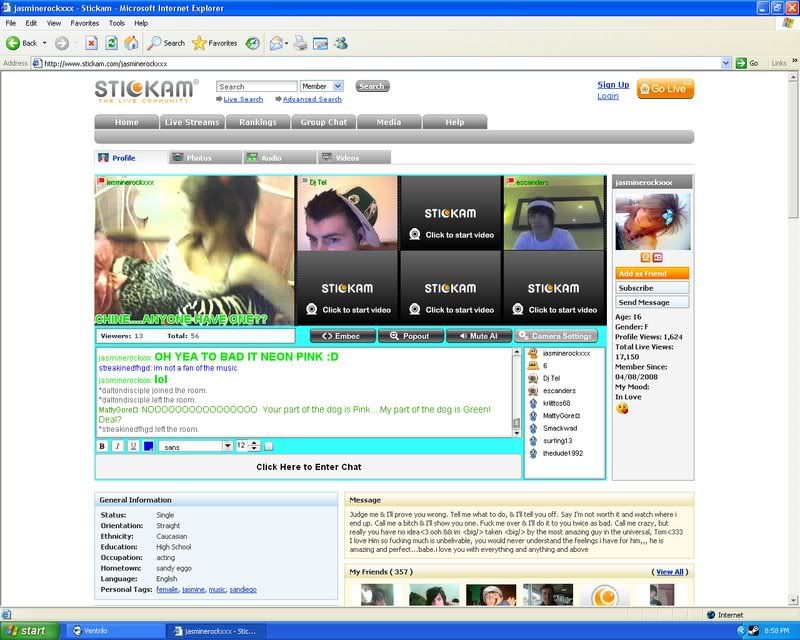Click the Subscribe button
800x640 pixels.
[652, 288]
